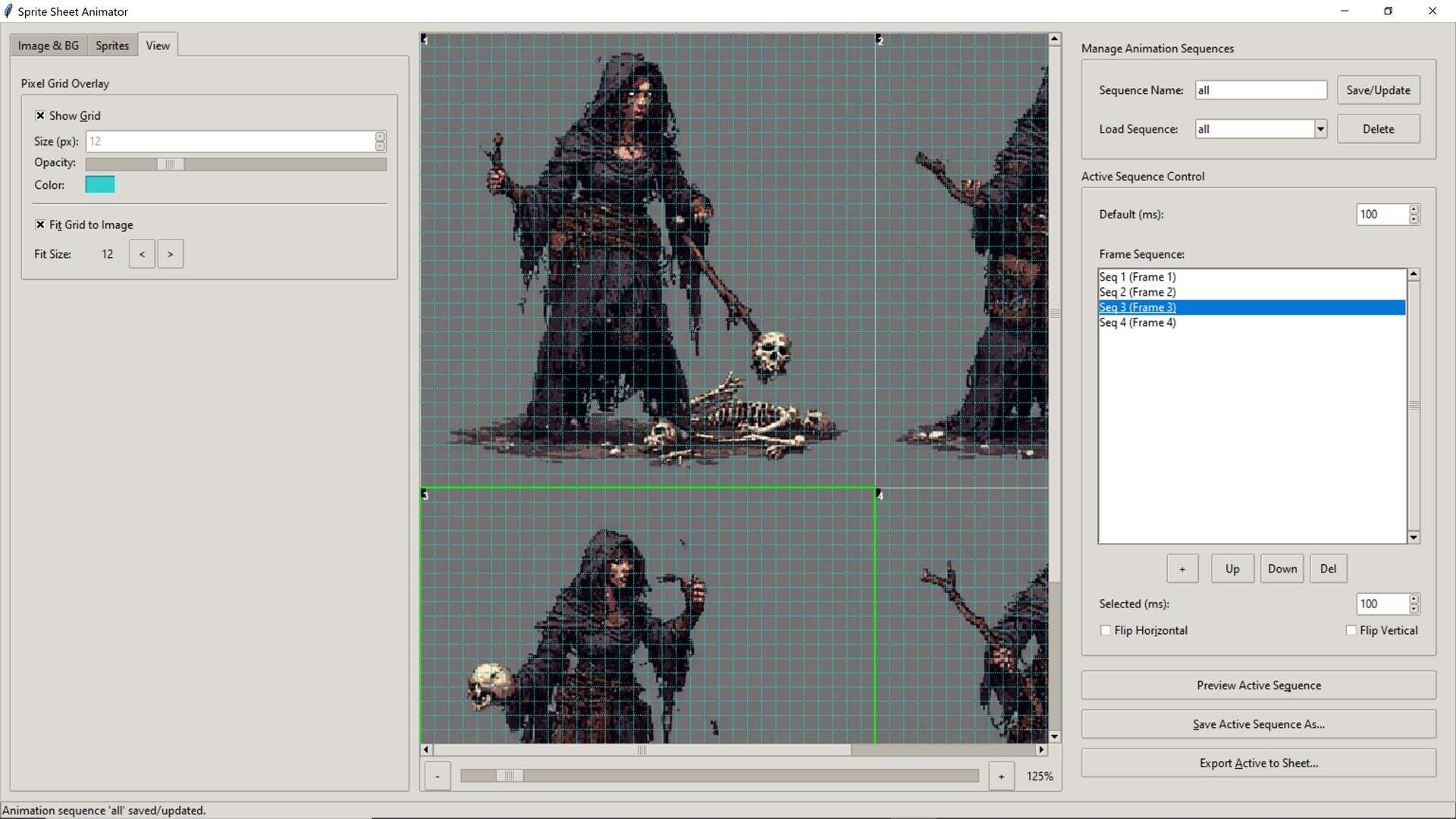
Task: Decrease Fit Size with the < button
Action: click(x=142, y=254)
